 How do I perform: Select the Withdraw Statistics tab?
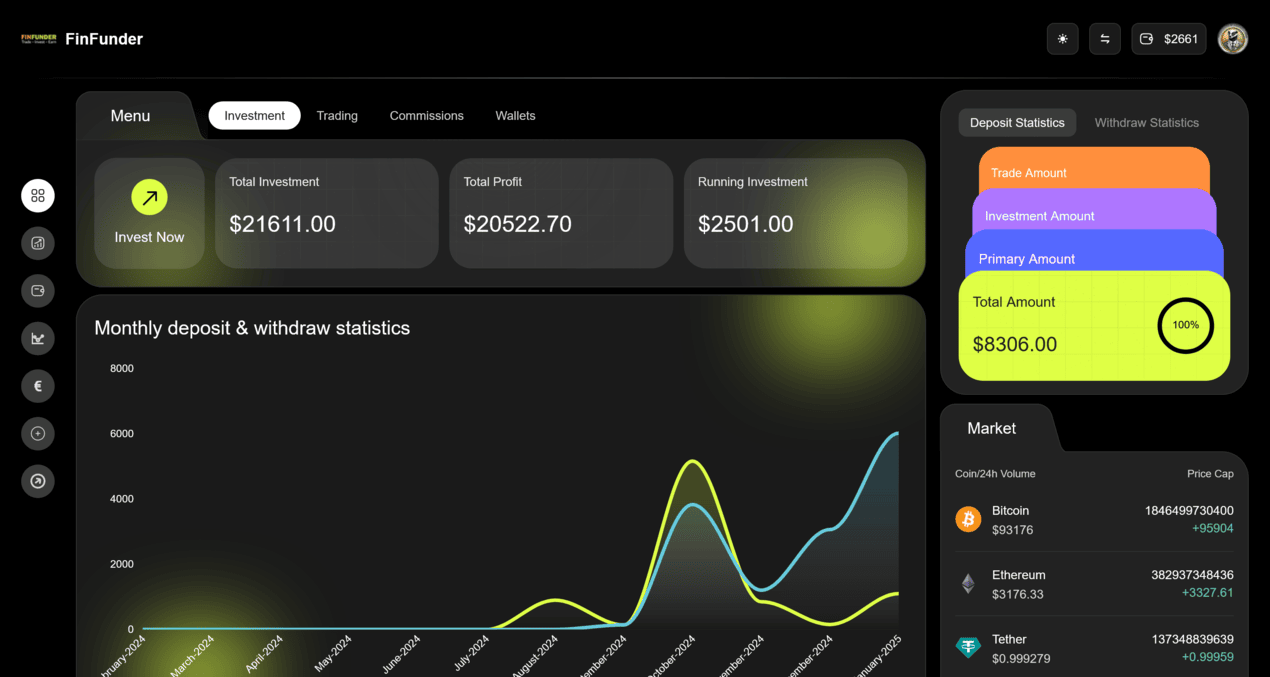(x=1146, y=123)
